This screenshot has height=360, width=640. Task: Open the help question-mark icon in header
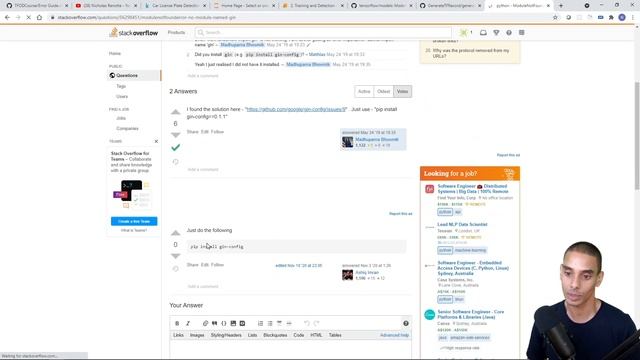click(x=509, y=33)
